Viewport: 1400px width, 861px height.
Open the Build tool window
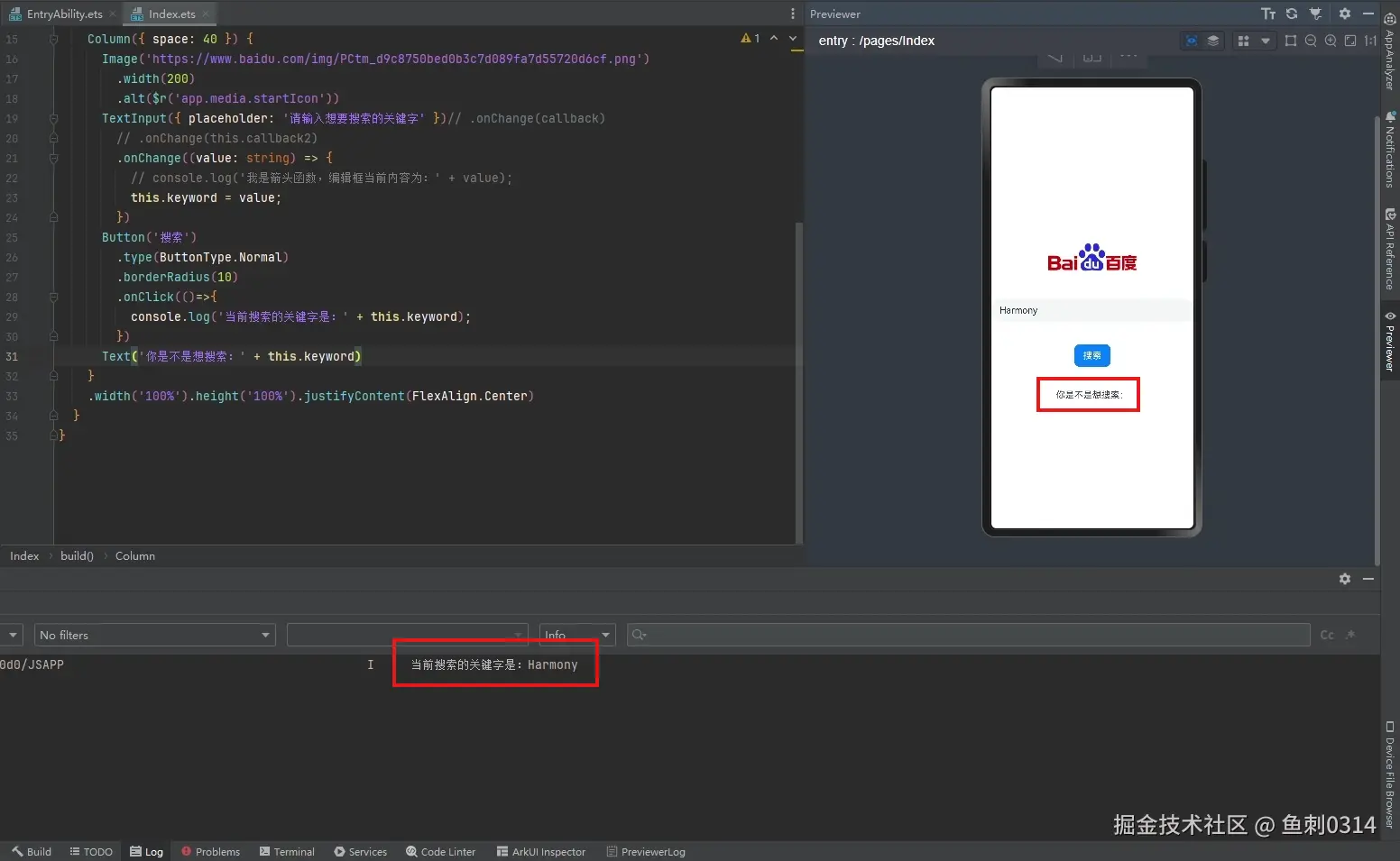32,852
